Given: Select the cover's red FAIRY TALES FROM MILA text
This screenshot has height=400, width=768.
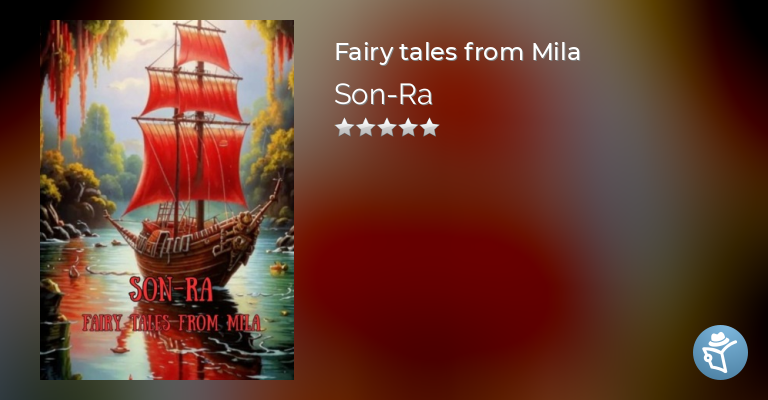Looking at the screenshot, I should [171, 323].
